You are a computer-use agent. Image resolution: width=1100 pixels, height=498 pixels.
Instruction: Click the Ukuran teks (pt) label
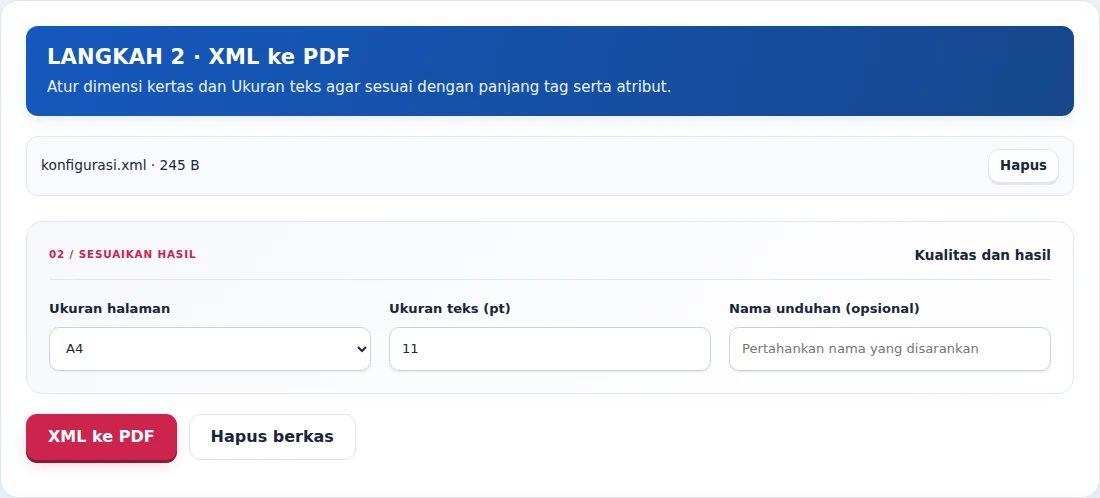click(450, 309)
